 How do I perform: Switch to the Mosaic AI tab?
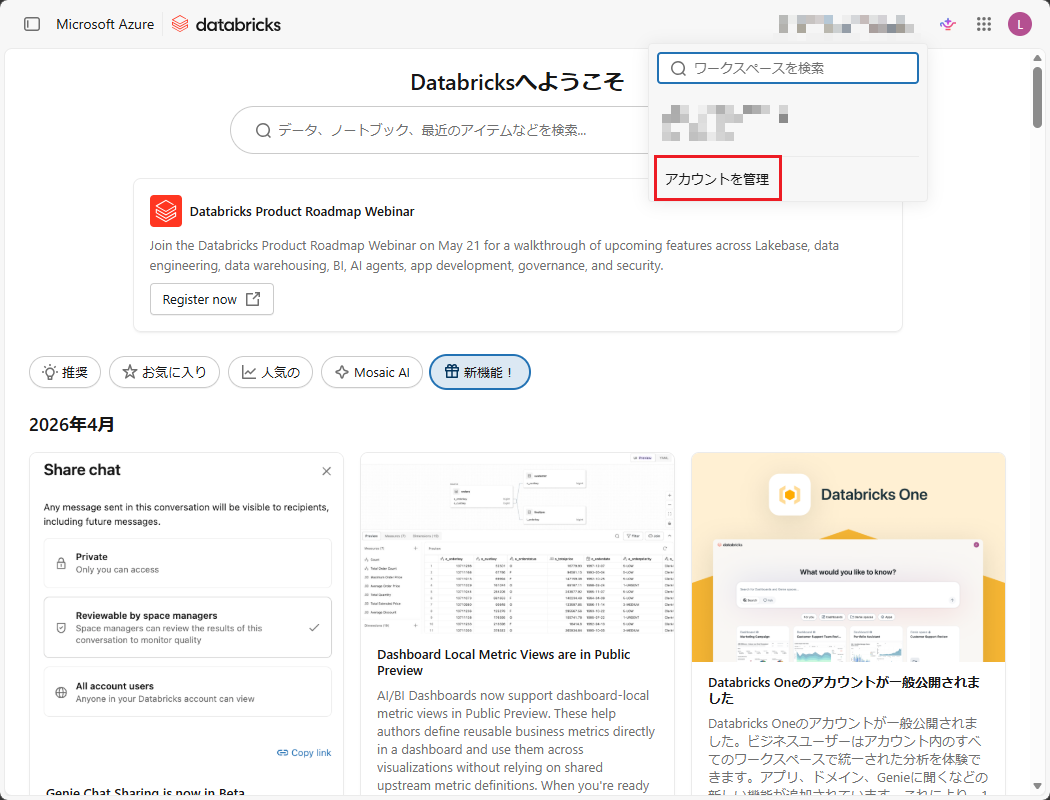tap(372, 372)
